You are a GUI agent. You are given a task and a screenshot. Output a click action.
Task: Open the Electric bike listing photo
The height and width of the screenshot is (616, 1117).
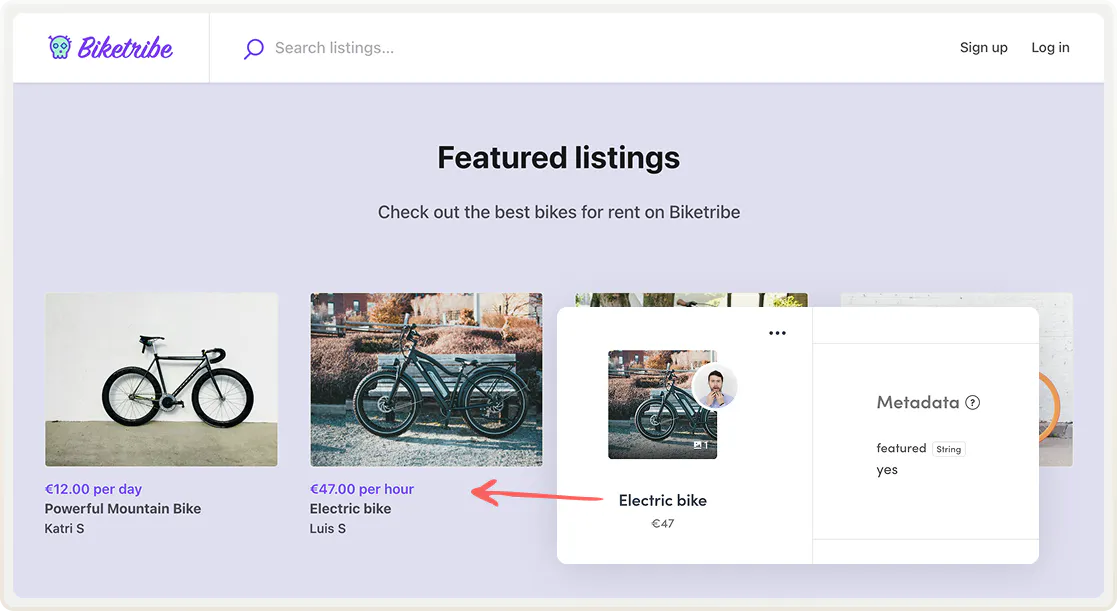coord(426,379)
